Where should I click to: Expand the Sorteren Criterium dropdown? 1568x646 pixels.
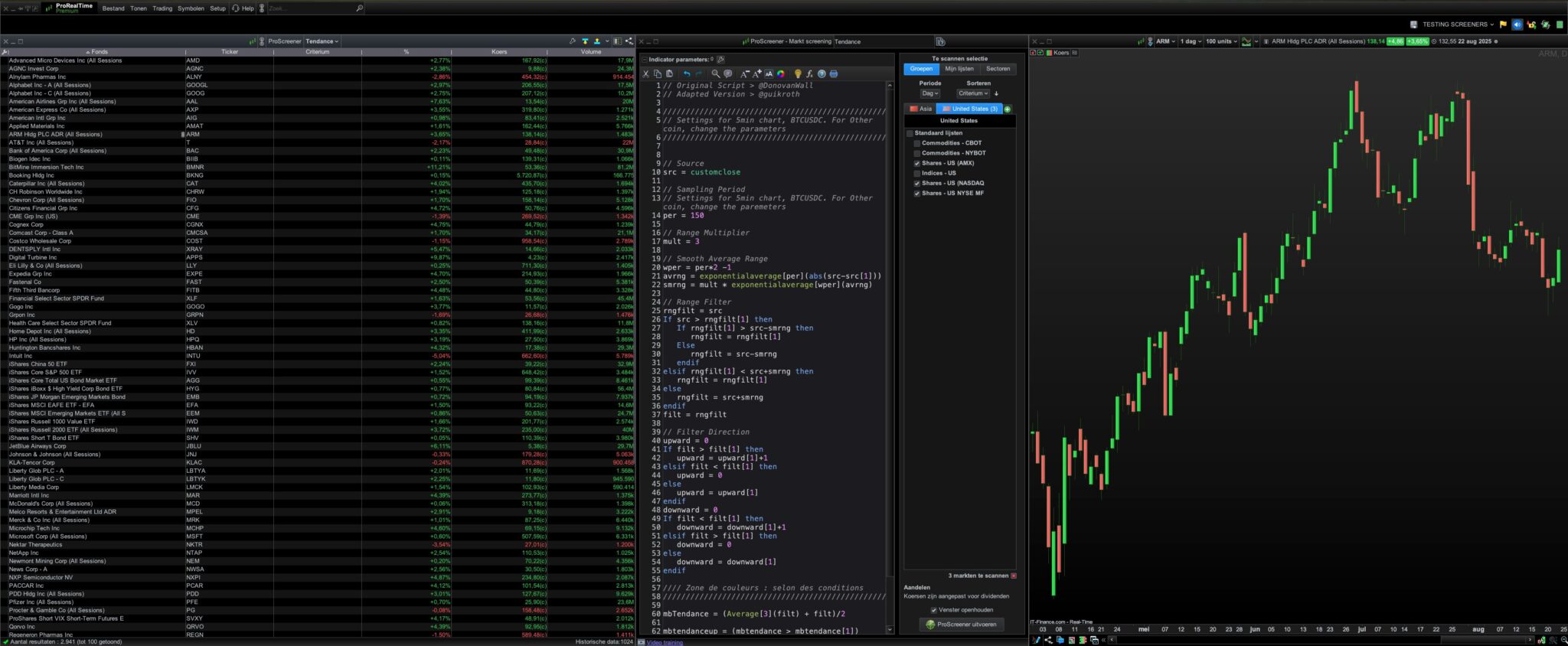coord(973,93)
